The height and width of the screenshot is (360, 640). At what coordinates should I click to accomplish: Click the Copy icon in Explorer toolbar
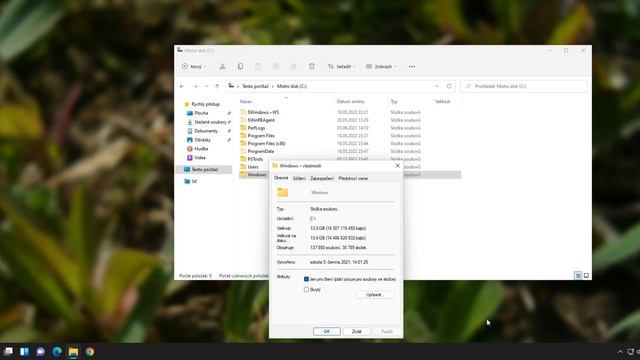[240, 67]
